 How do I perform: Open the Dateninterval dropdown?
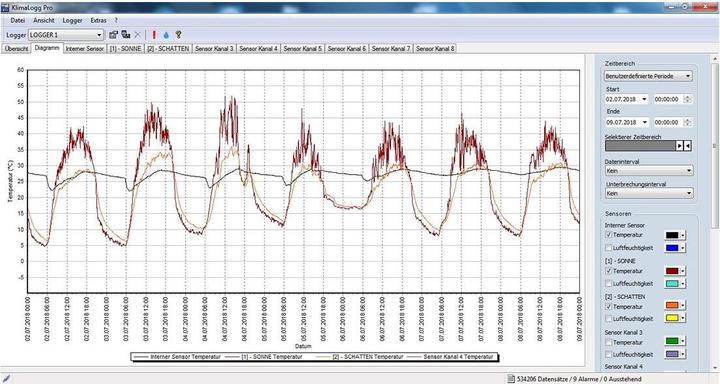click(x=648, y=170)
